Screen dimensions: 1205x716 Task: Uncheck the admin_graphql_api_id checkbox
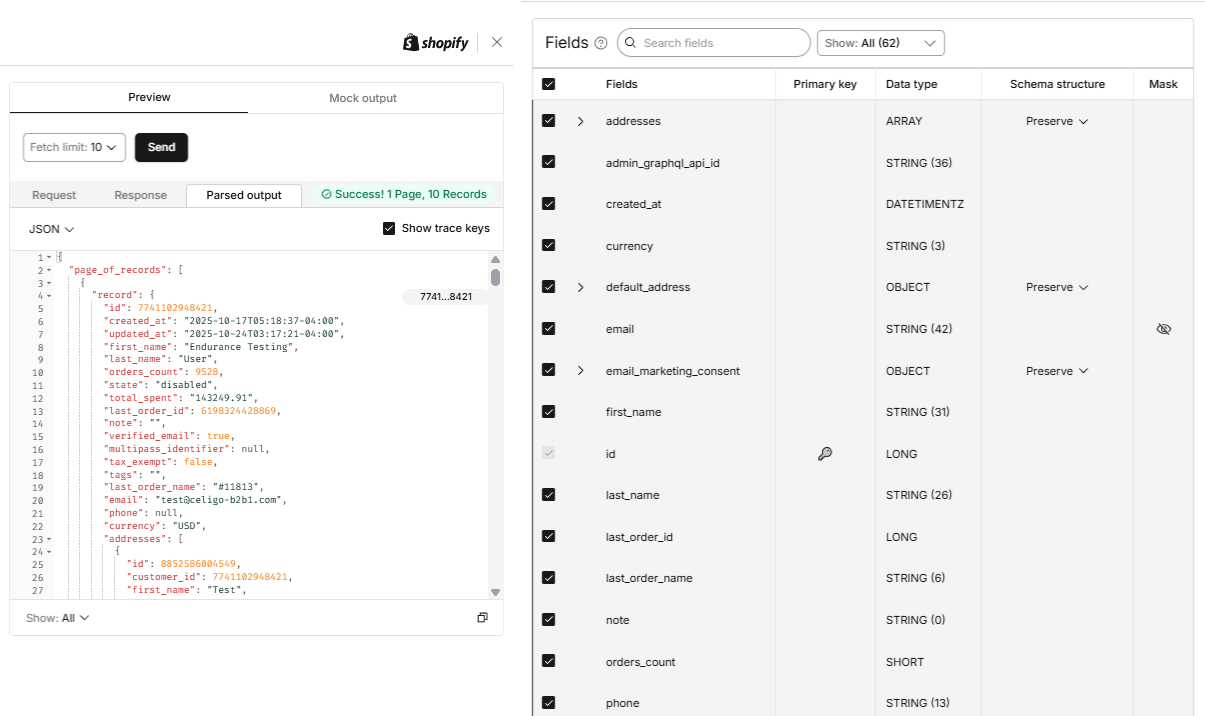pyautogui.click(x=548, y=162)
